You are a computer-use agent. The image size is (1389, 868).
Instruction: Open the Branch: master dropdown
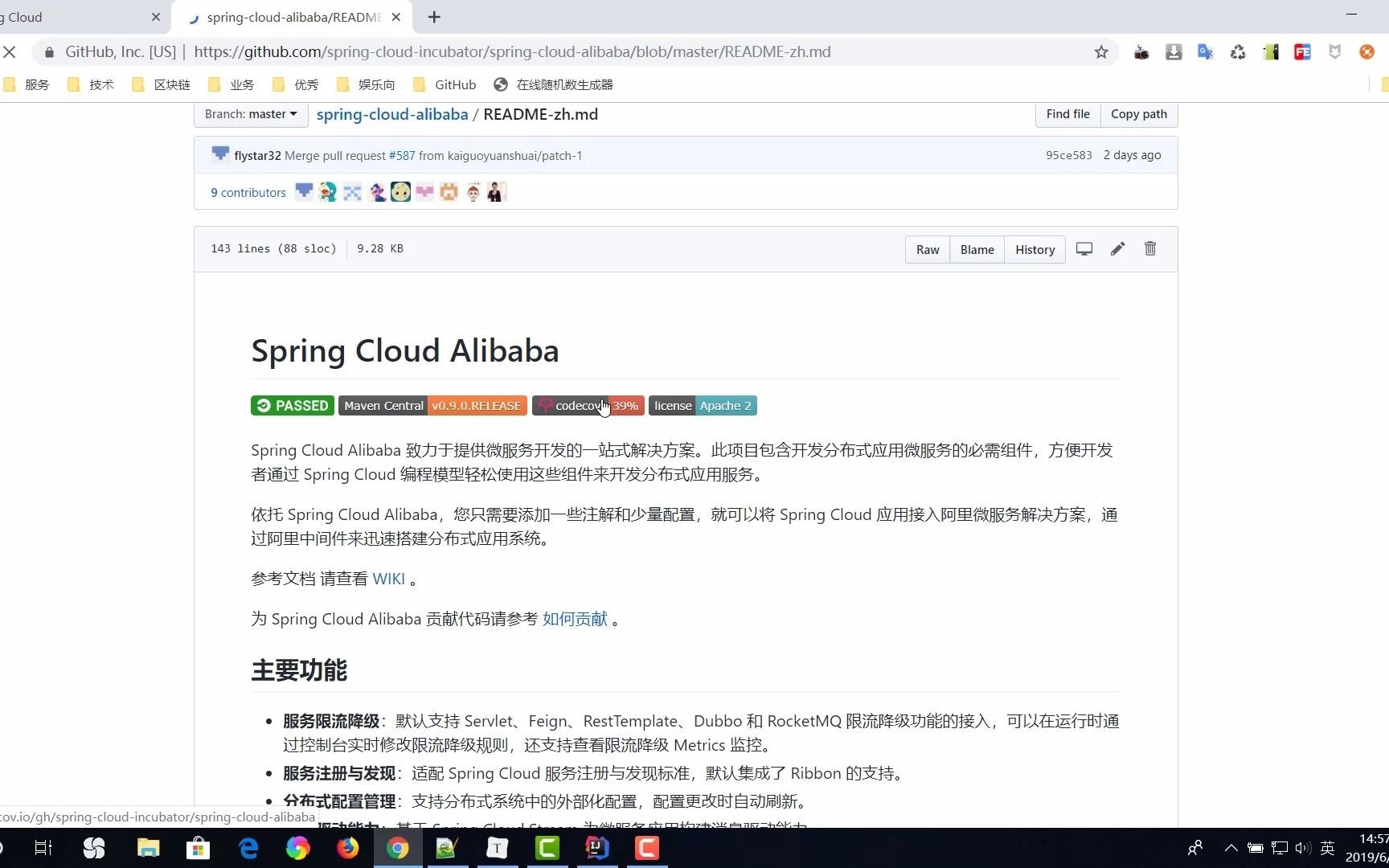[x=251, y=114]
